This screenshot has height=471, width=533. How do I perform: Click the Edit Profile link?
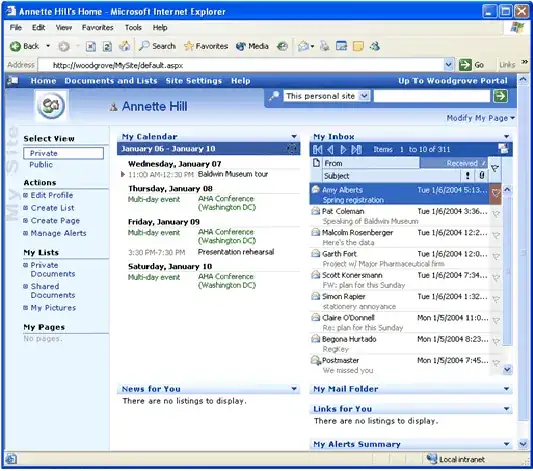(52, 195)
